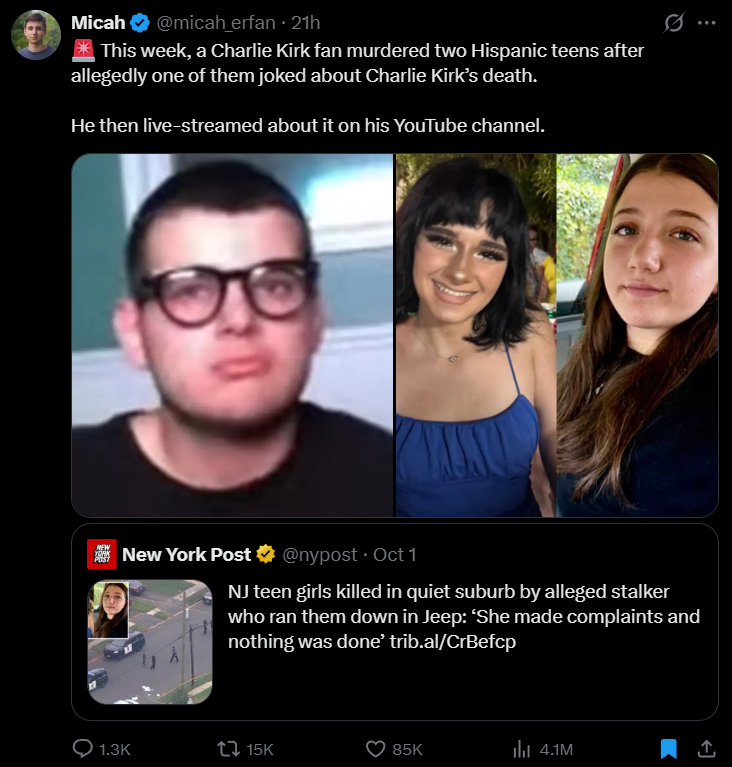
Task: Open the girl in blue dress photo
Action: click(x=476, y=335)
